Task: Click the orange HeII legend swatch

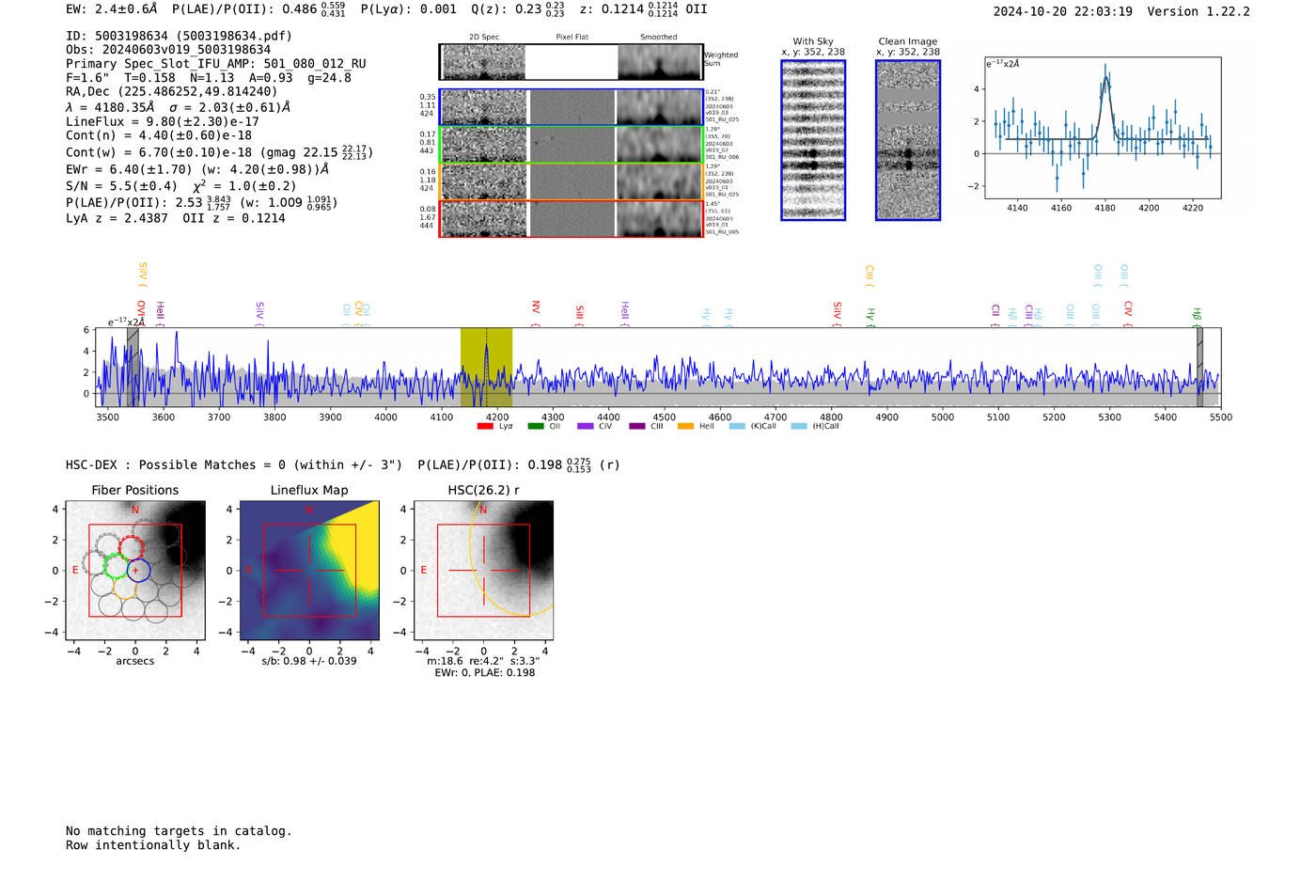Action: coord(686,427)
